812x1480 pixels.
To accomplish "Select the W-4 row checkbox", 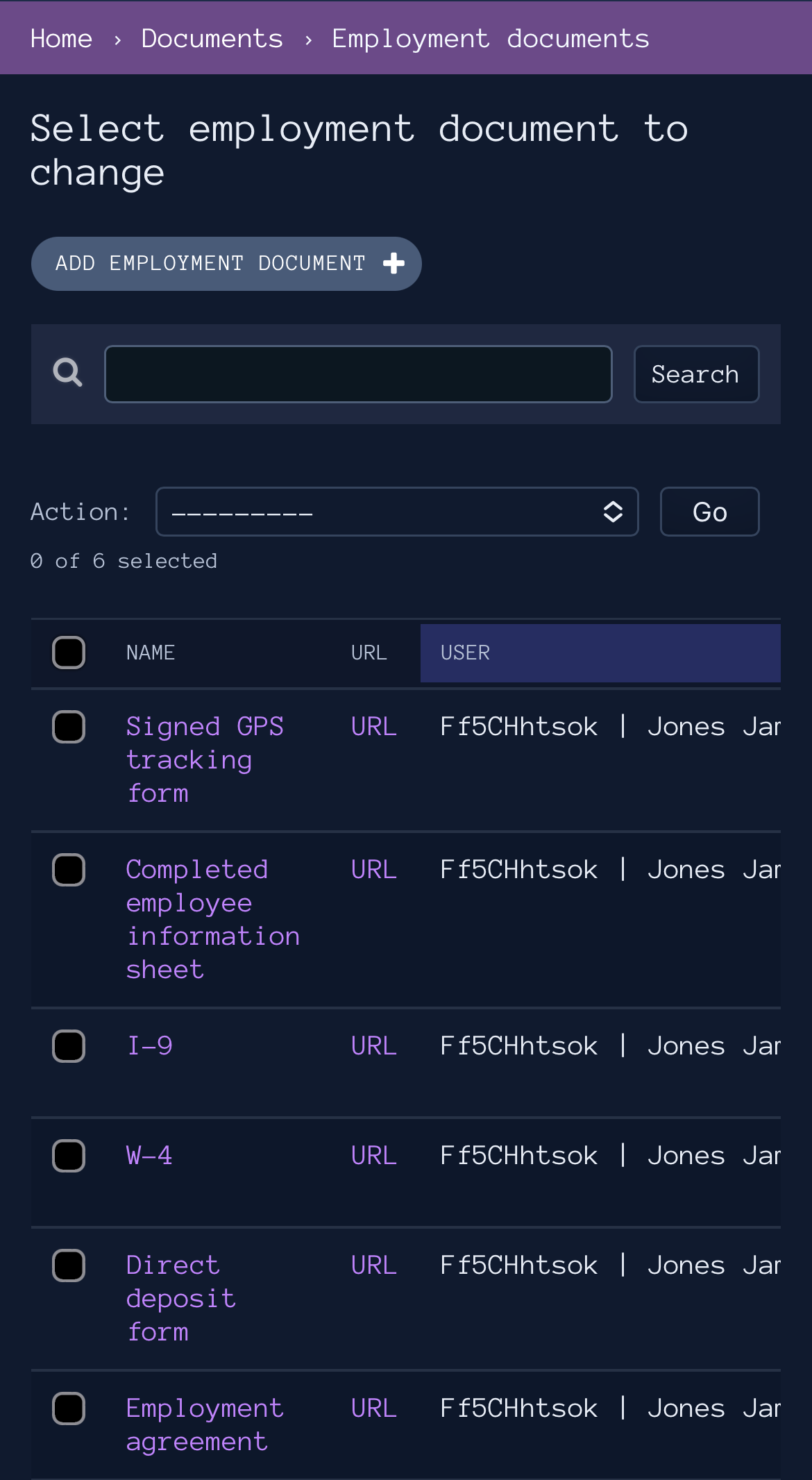I will pyautogui.click(x=69, y=1156).
